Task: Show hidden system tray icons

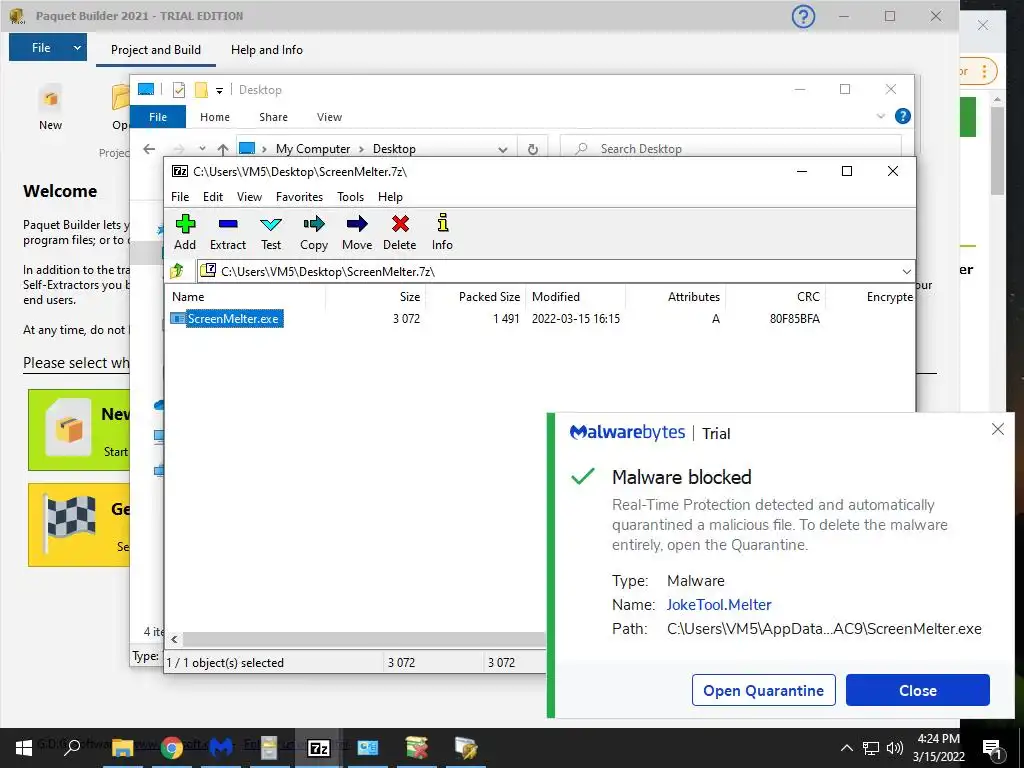Action: tap(846, 748)
